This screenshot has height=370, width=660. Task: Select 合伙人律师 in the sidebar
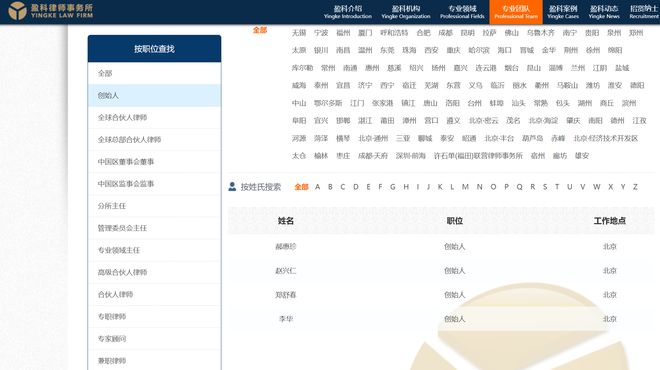tap(154, 294)
